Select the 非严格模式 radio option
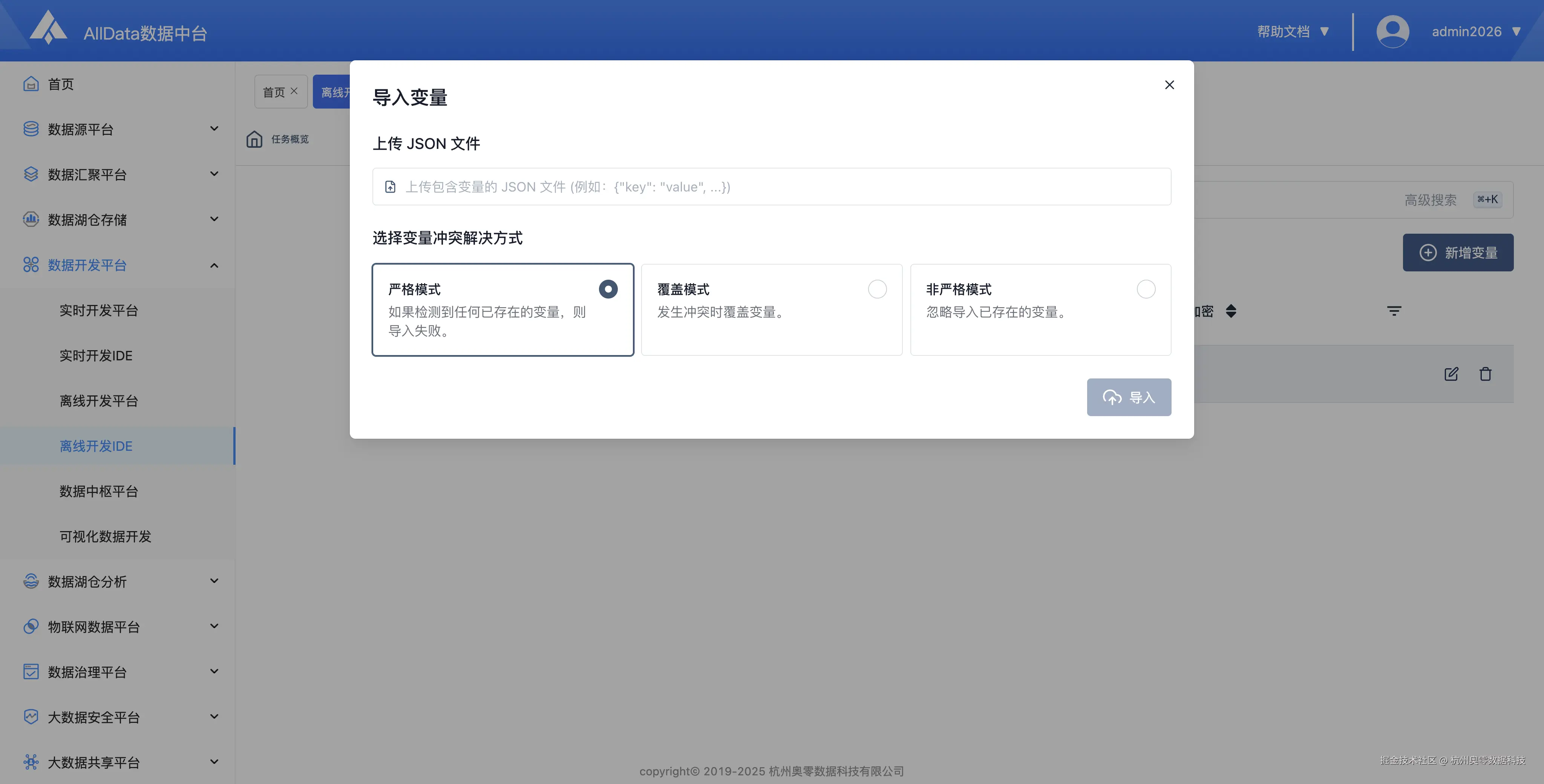 [x=1146, y=289]
